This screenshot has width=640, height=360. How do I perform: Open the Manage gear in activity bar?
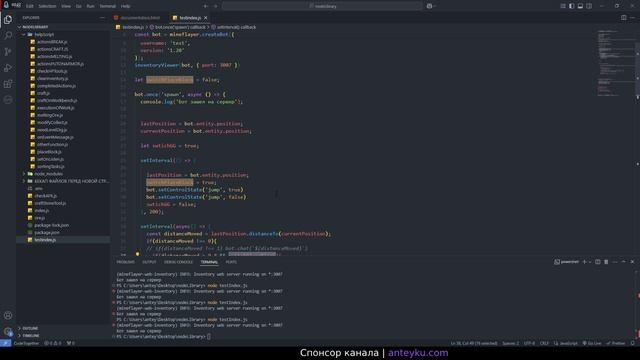[x=8, y=331]
